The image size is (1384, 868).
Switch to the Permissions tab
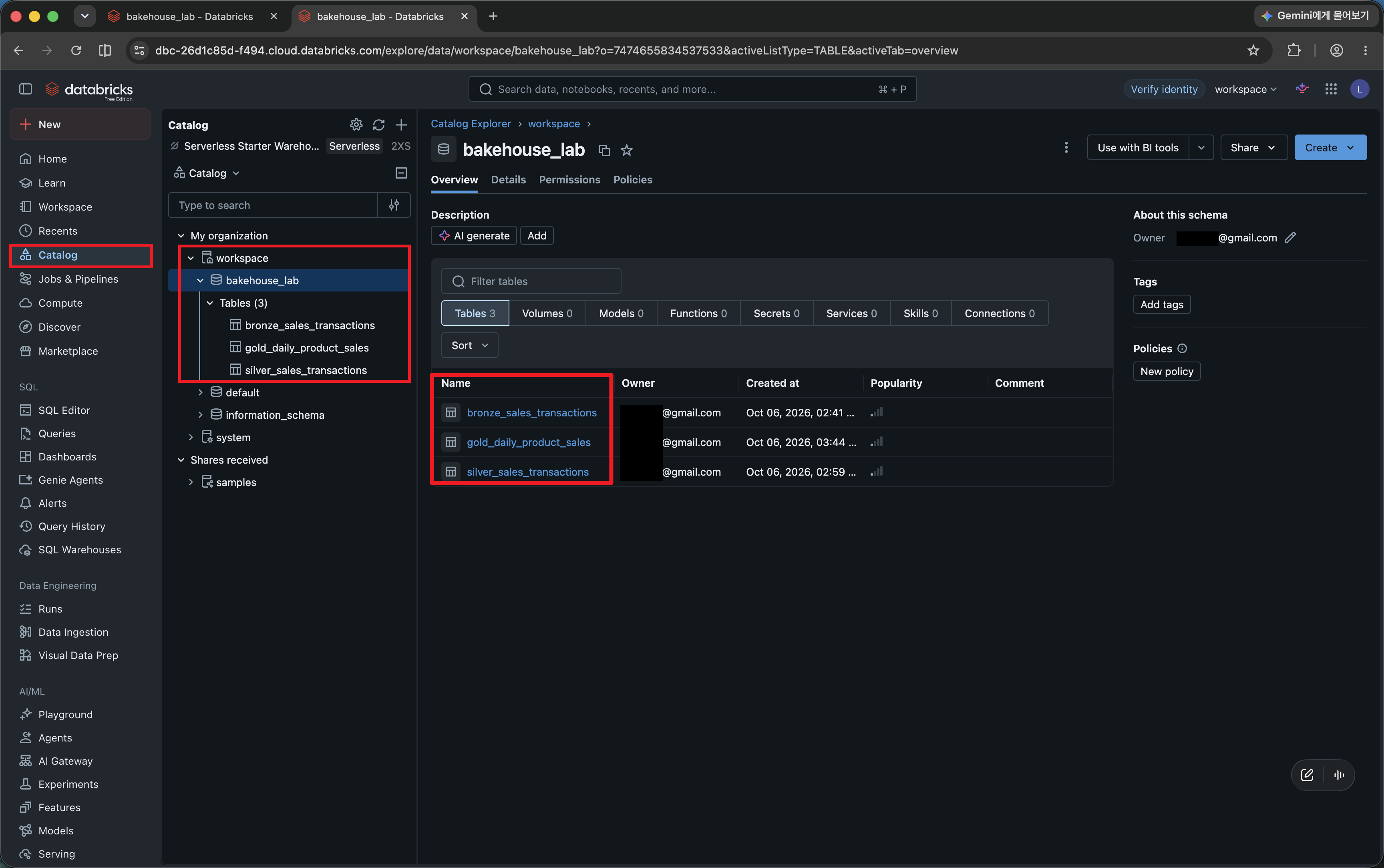click(569, 180)
